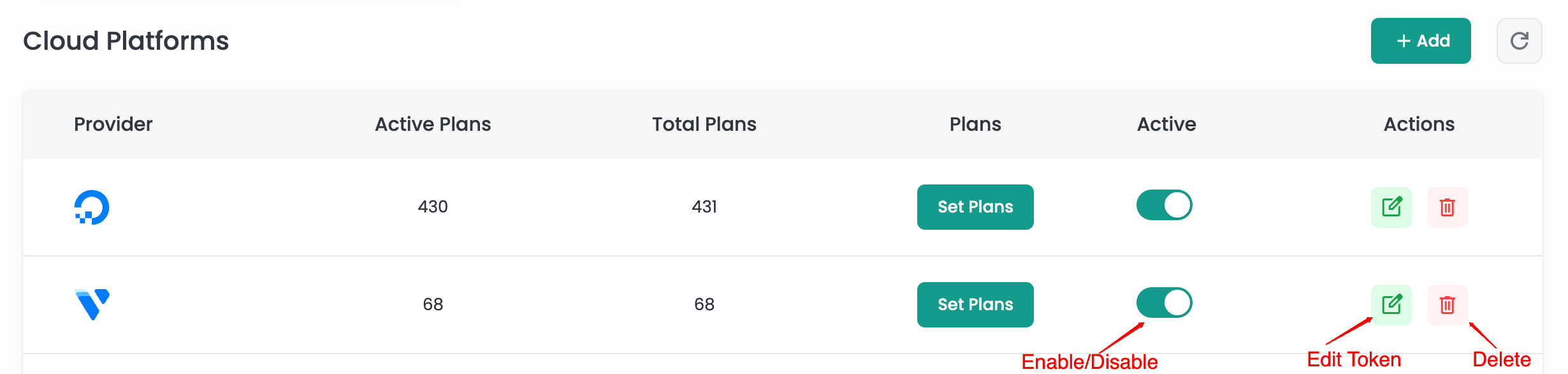This screenshot has width=1568, height=374.
Task: Click the Total Plans column header
Action: click(704, 124)
